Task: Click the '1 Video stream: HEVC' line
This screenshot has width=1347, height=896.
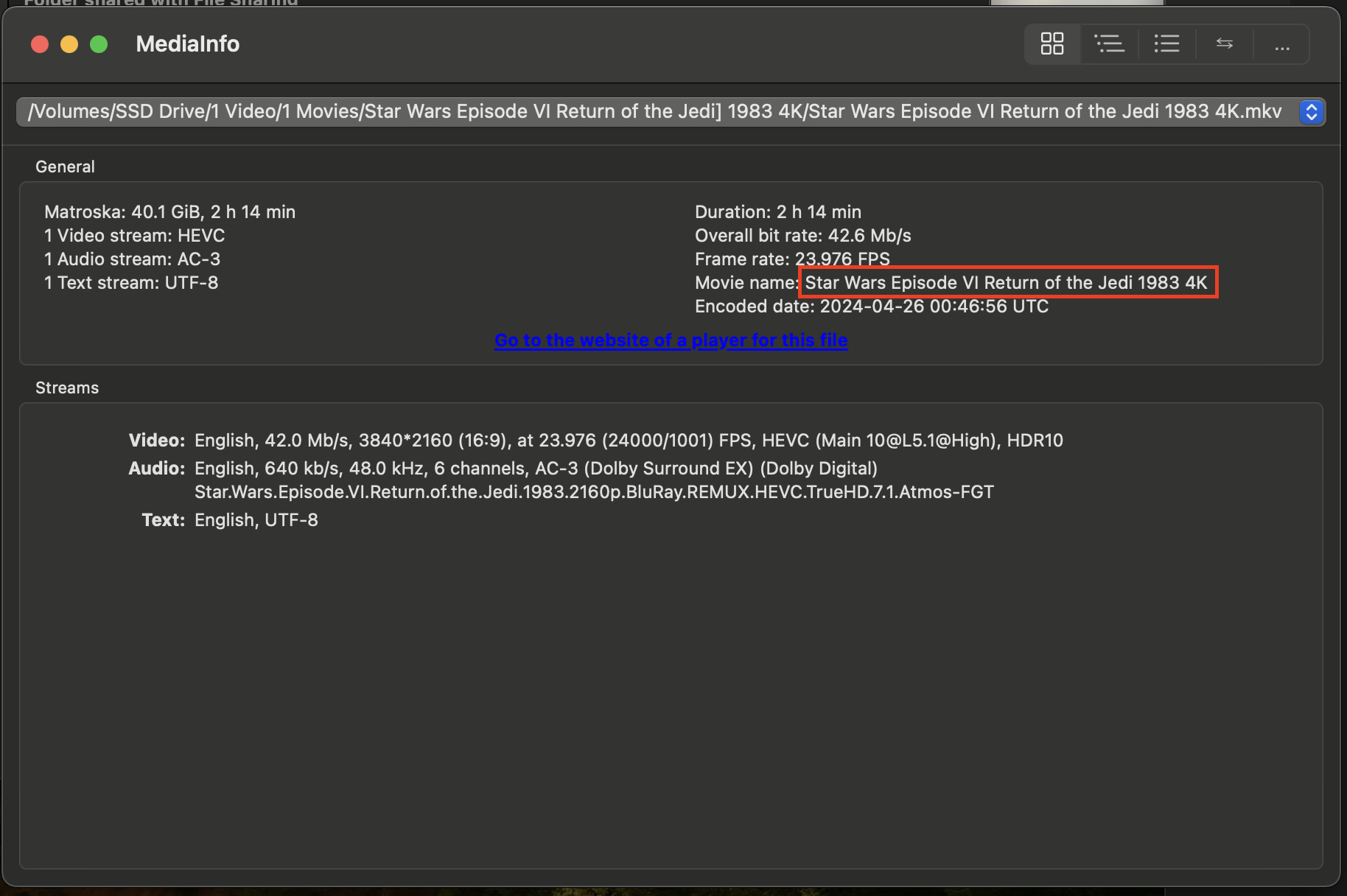Action: pyautogui.click(x=135, y=236)
